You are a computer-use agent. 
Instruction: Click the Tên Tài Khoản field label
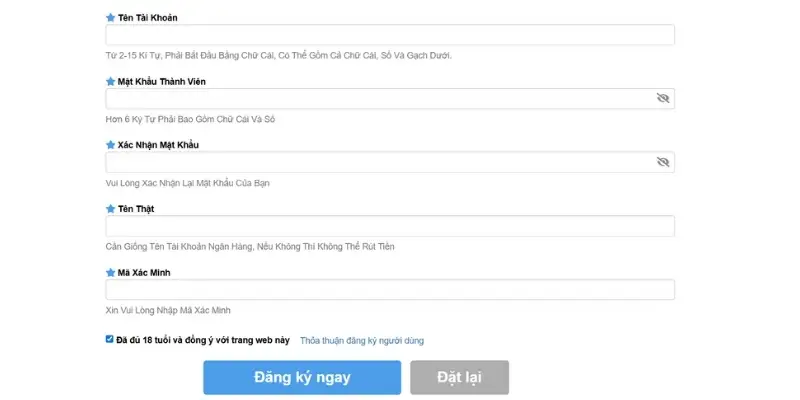click(147, 18)
